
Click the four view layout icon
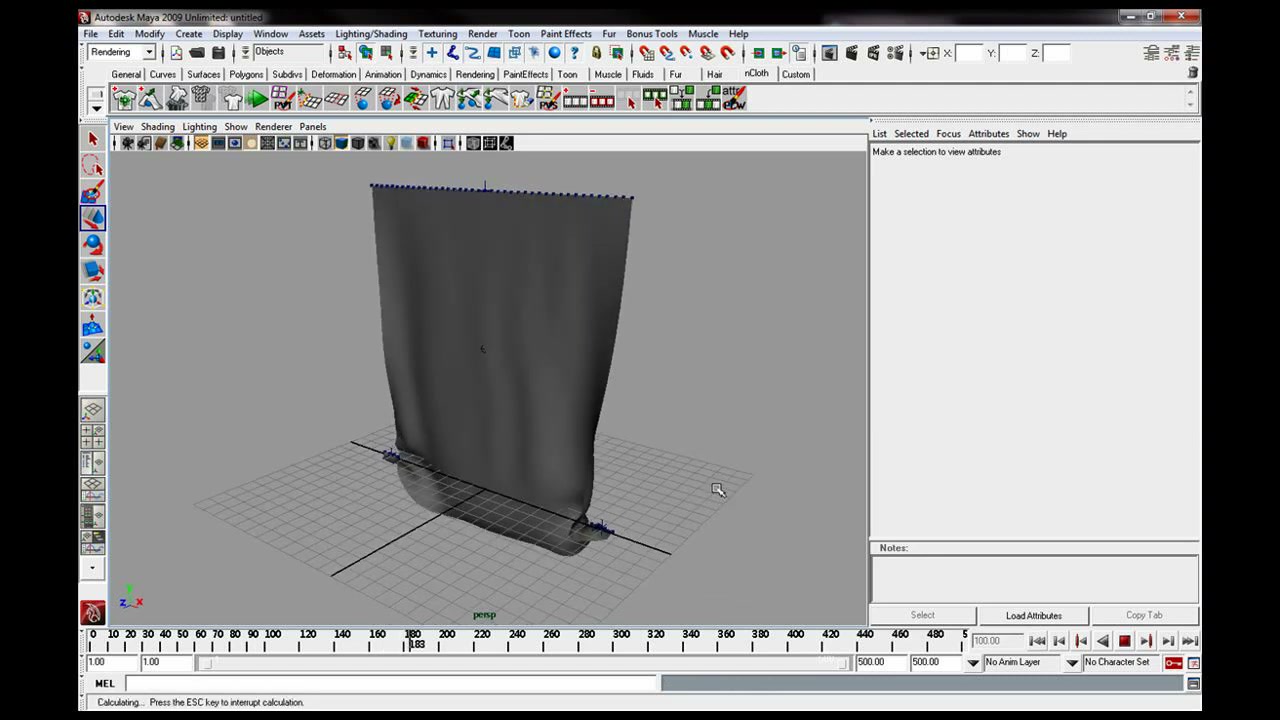point(92,436)
